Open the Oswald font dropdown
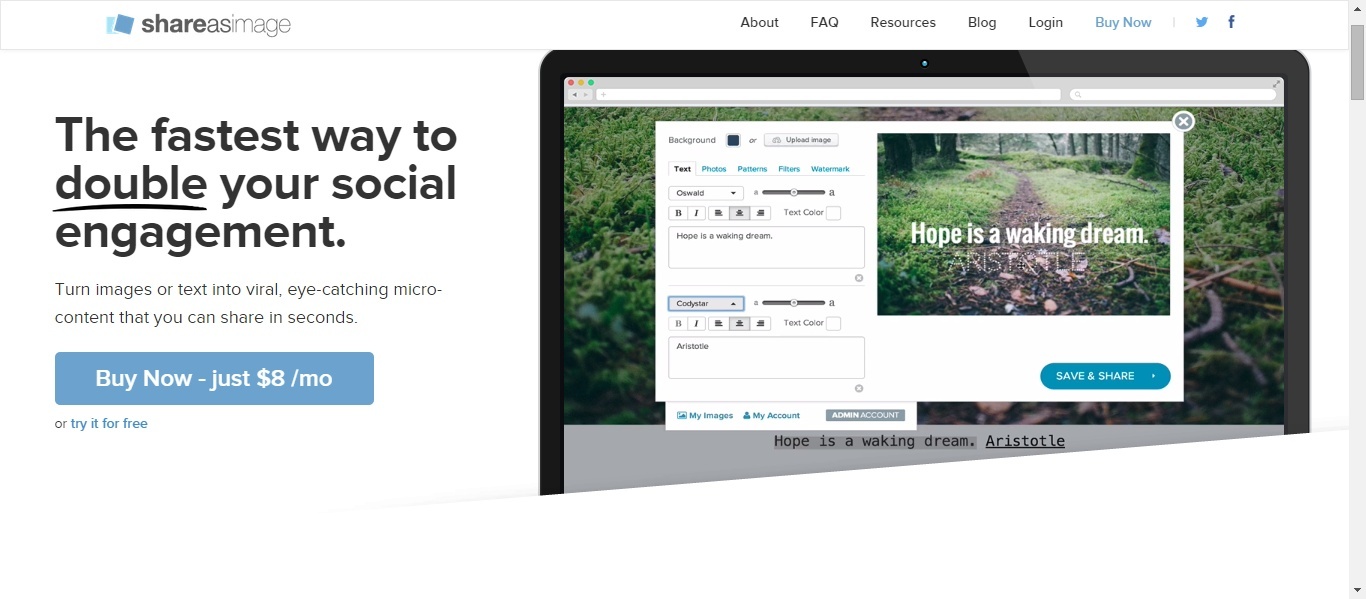Image resolution: width=1366 pixels, height=599 pixels. [x=706, y=193]
